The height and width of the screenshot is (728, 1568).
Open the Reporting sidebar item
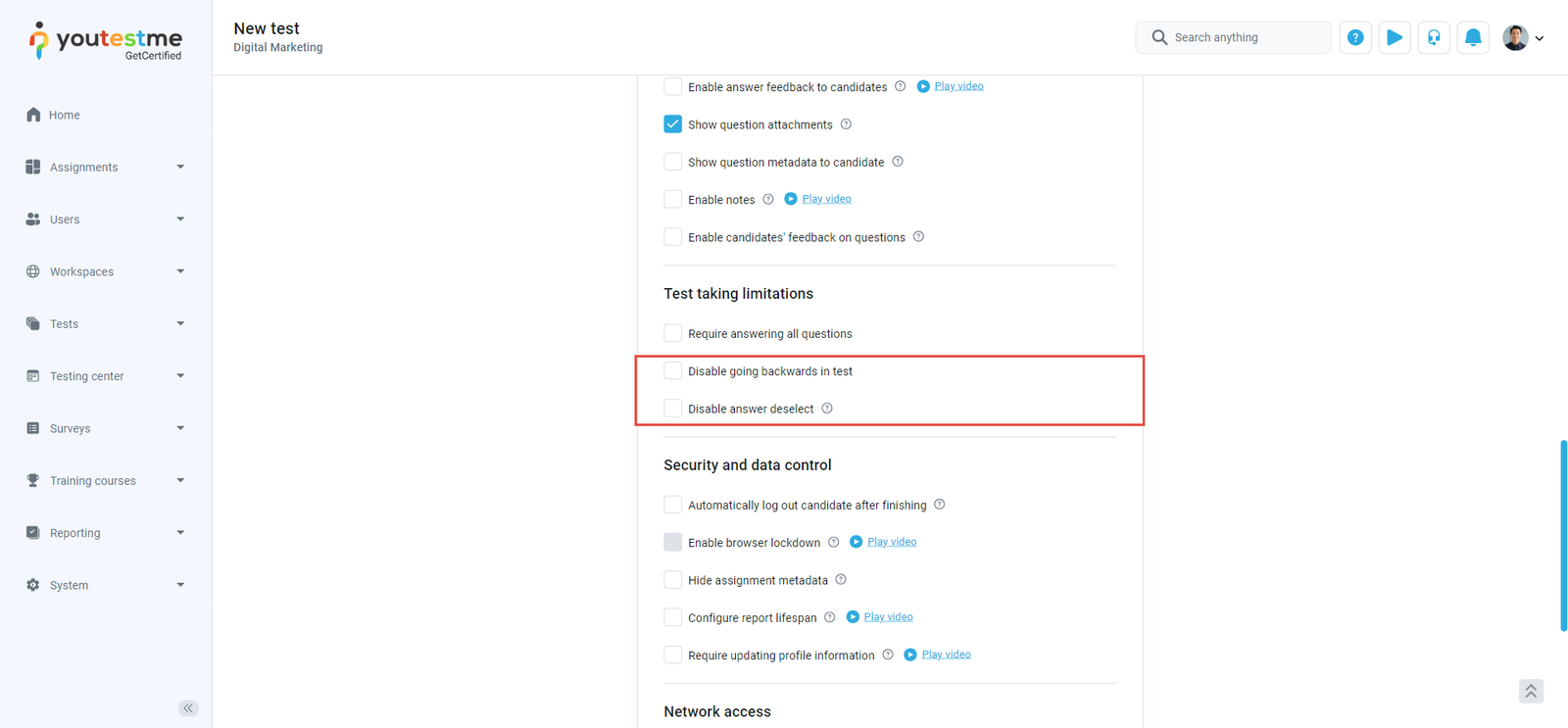tap(75, 533)
